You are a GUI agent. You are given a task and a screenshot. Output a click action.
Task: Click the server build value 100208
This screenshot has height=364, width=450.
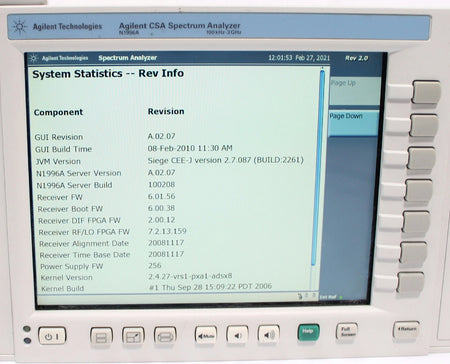click(161, 184)
